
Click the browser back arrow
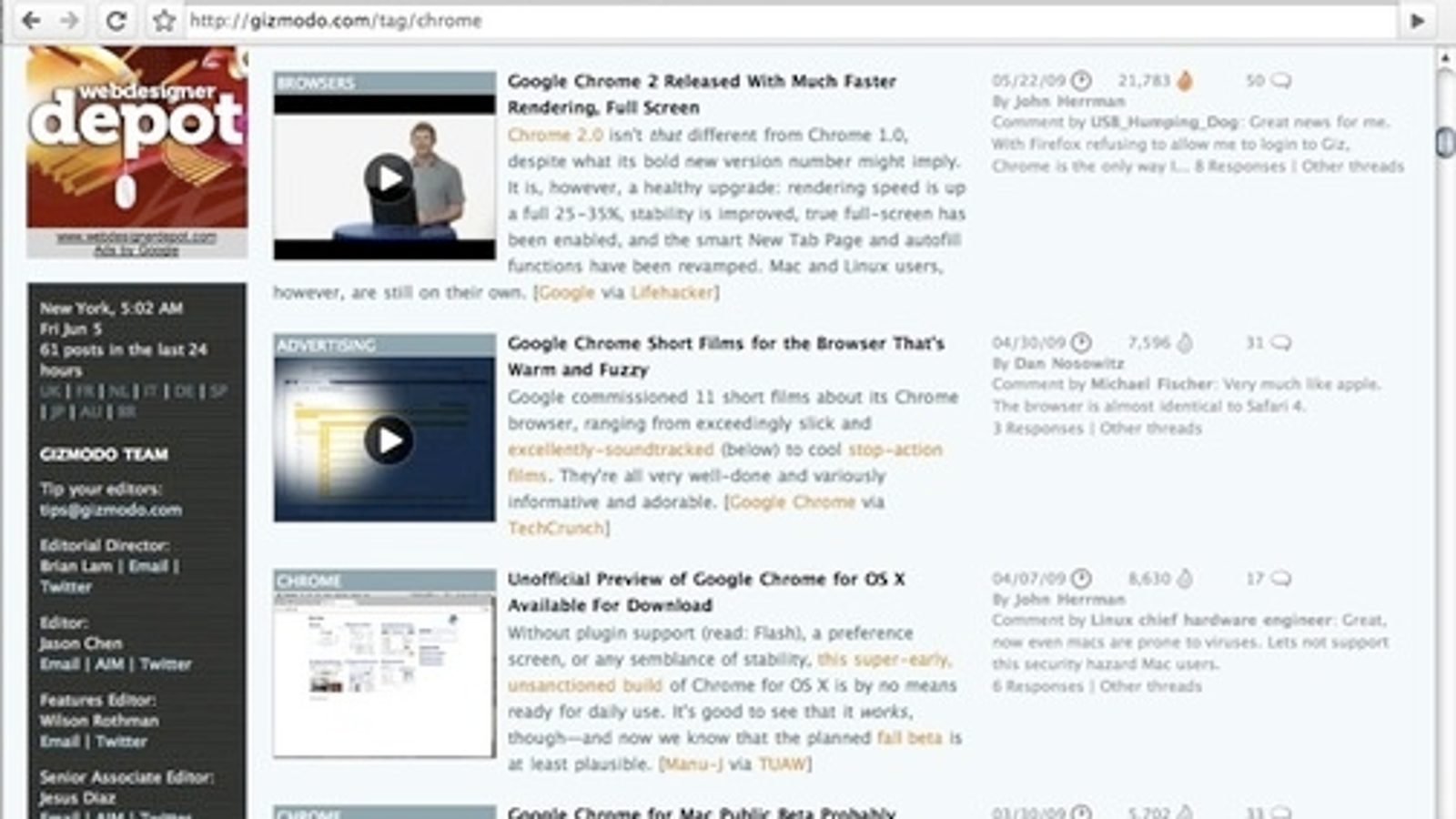(31, 20)
